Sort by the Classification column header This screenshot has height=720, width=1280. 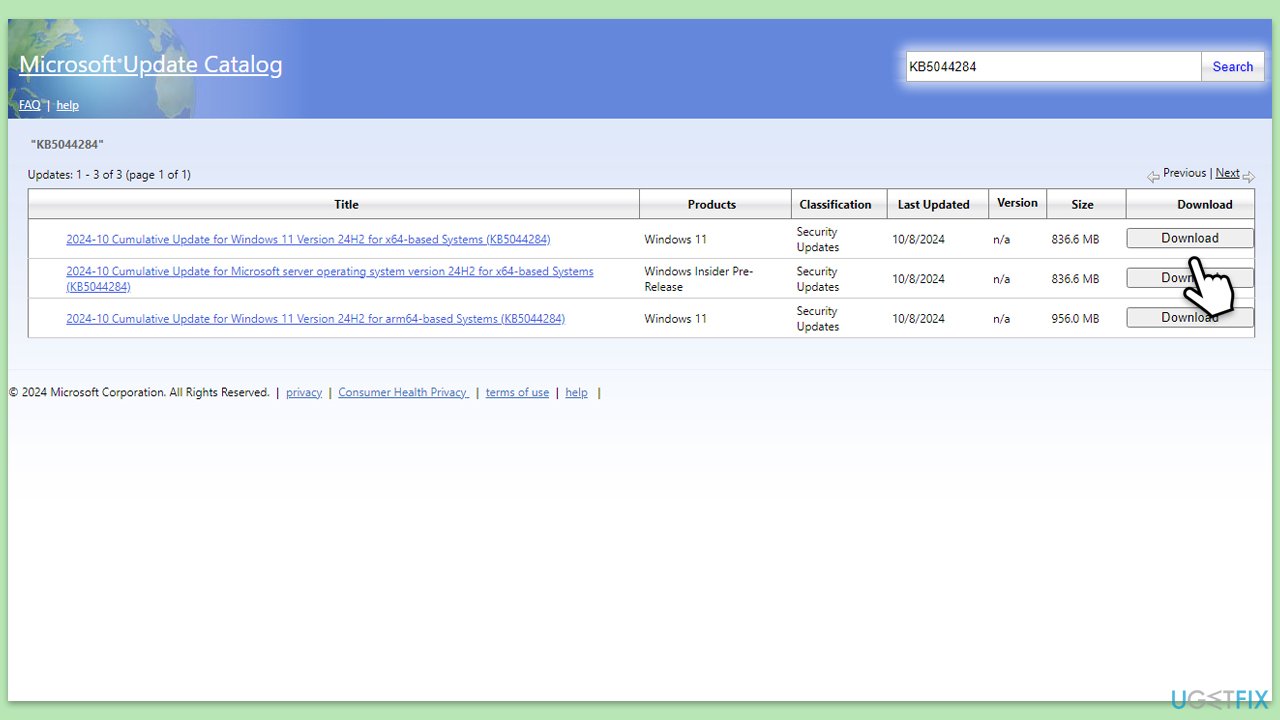(x=835, y=204)
